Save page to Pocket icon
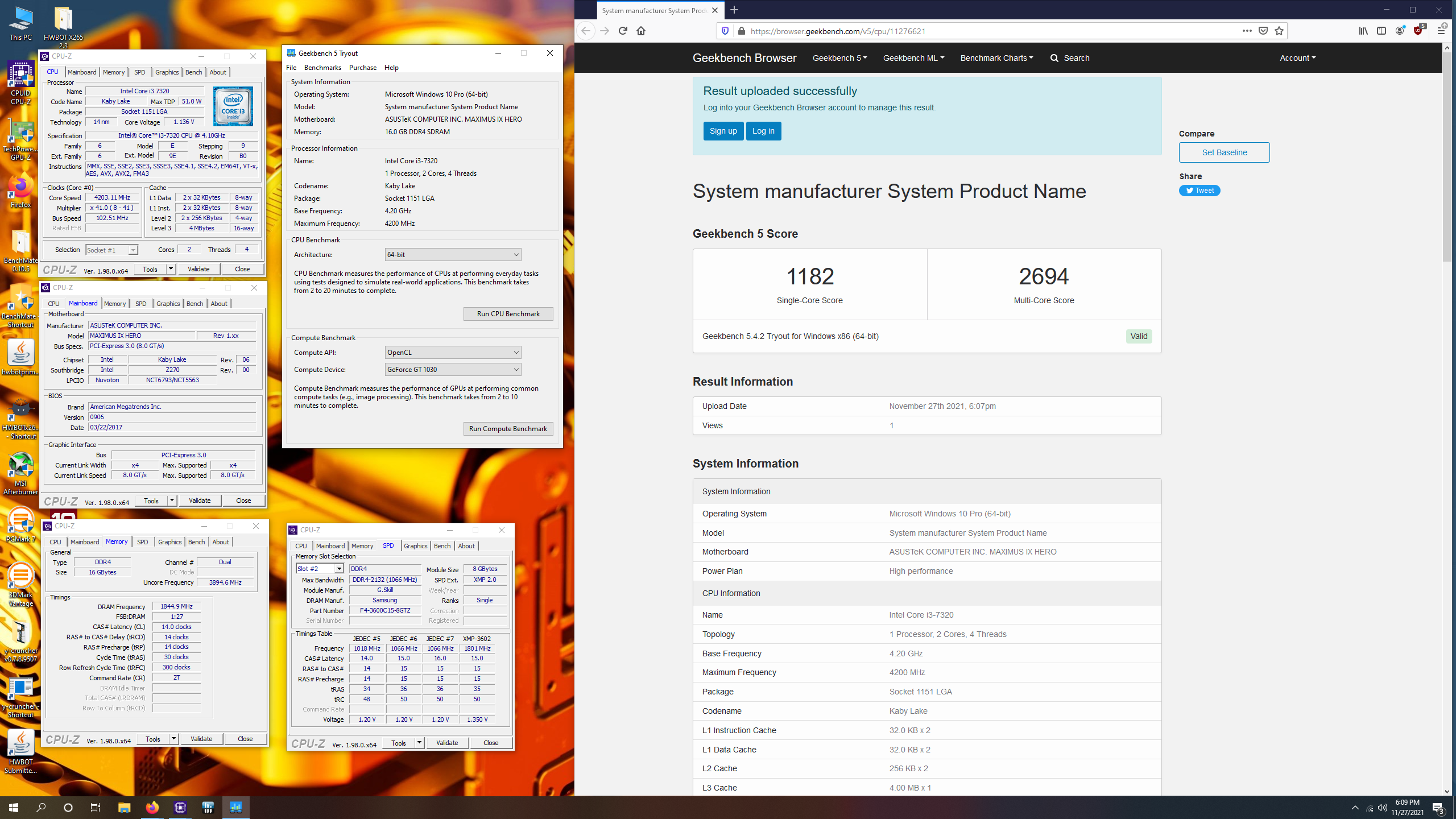1456x819 pixels. (x=1263, y=31)
